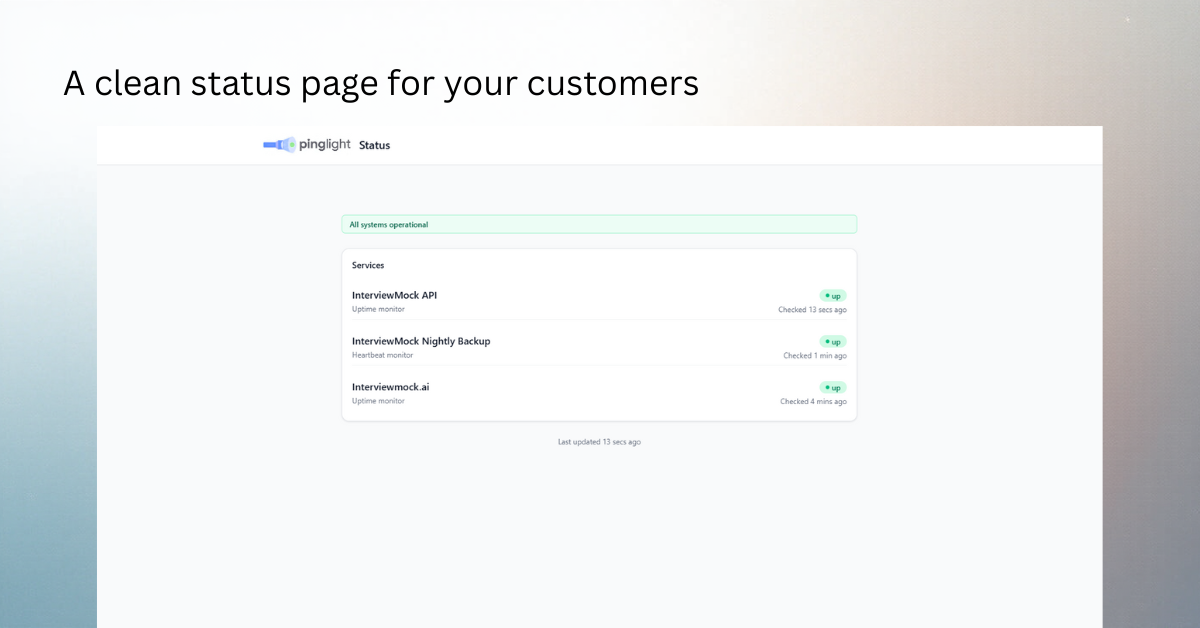Click the 'up' badge for InterviewMock API
1200x628 pixels.
pos(834,295)
